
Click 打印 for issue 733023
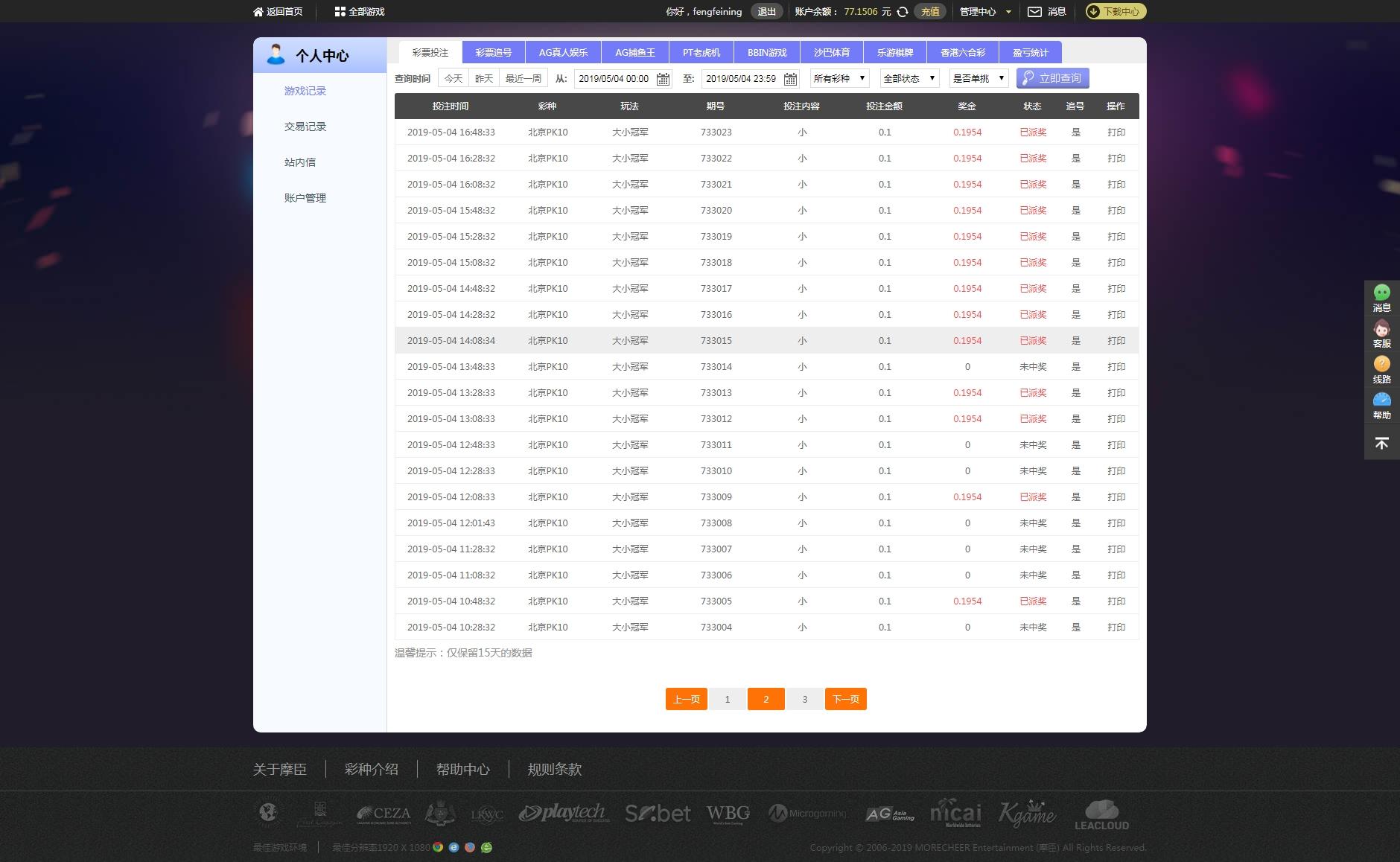[1116, 133]
